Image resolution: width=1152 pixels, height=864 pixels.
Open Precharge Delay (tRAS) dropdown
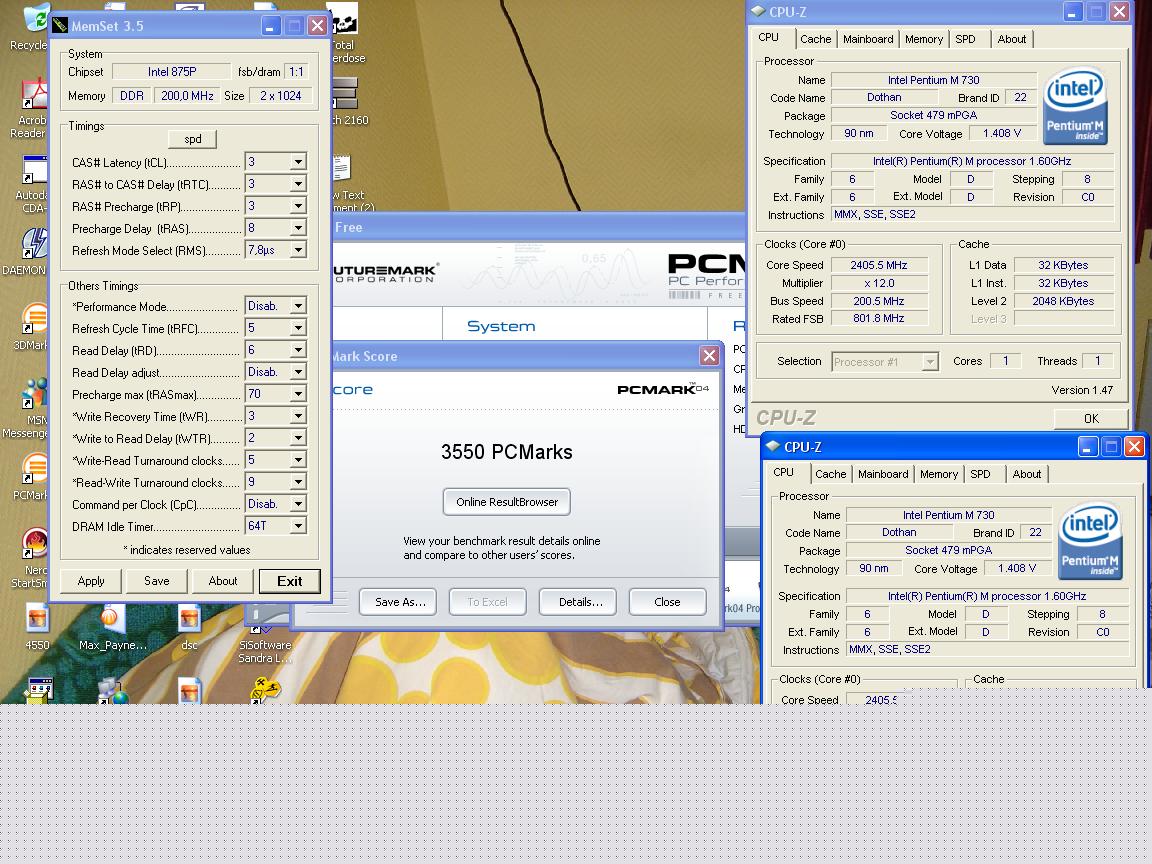click(x=298, y=228)
